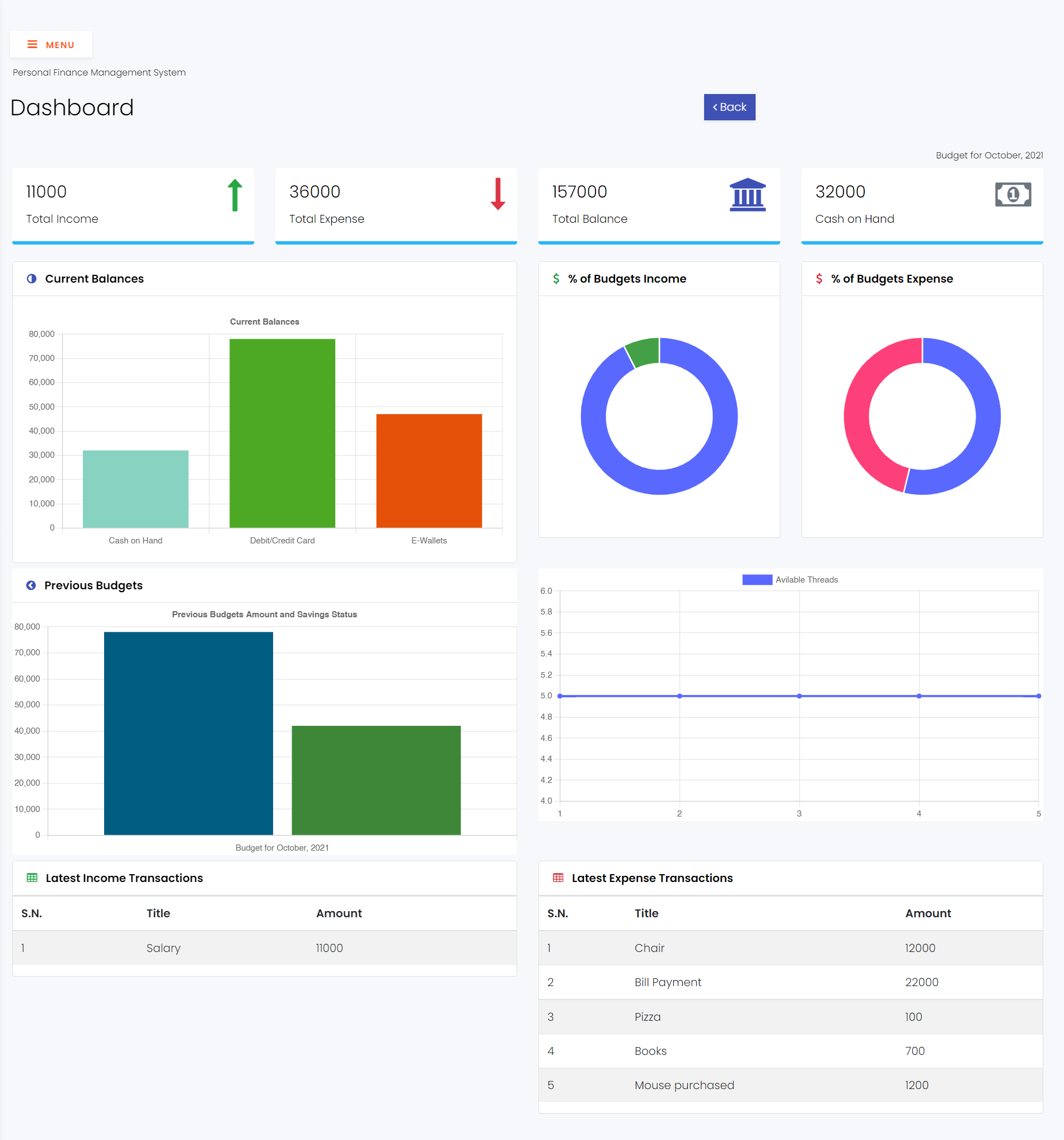Click the Cash on Hand money icon

tap(1013, 194)
